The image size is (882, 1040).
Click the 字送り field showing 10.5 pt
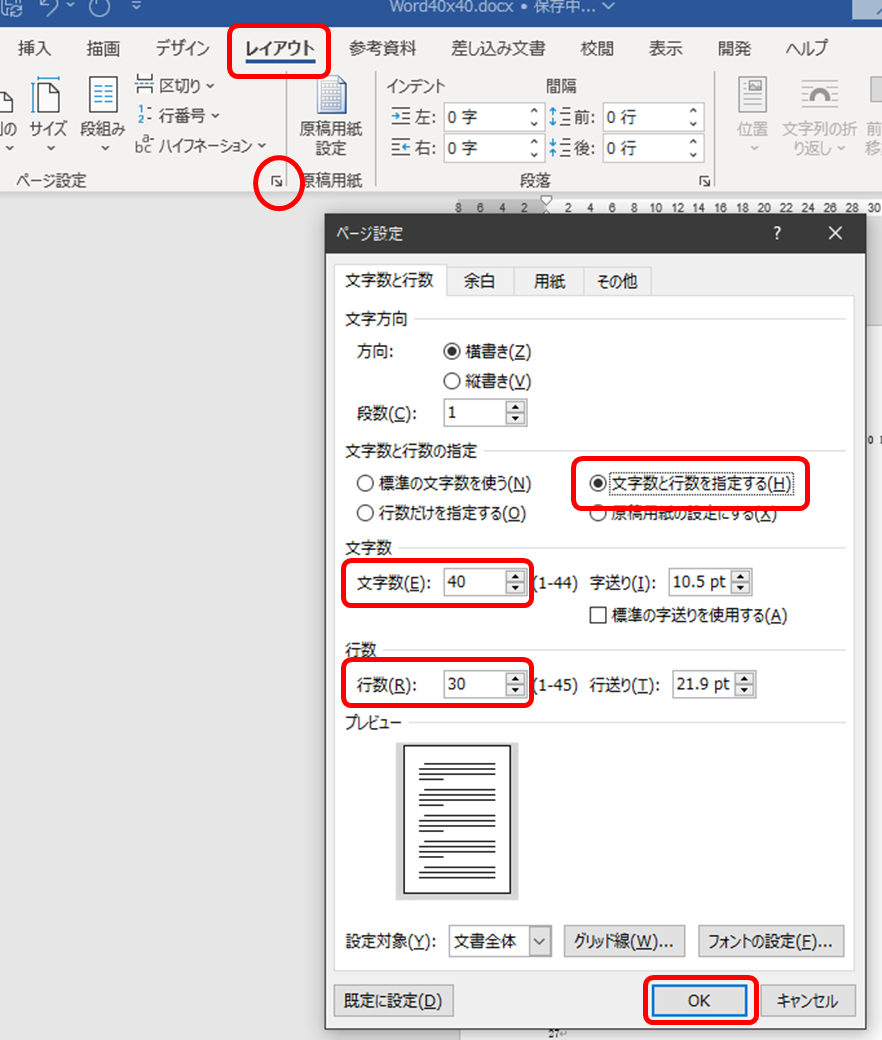[700, 582]
